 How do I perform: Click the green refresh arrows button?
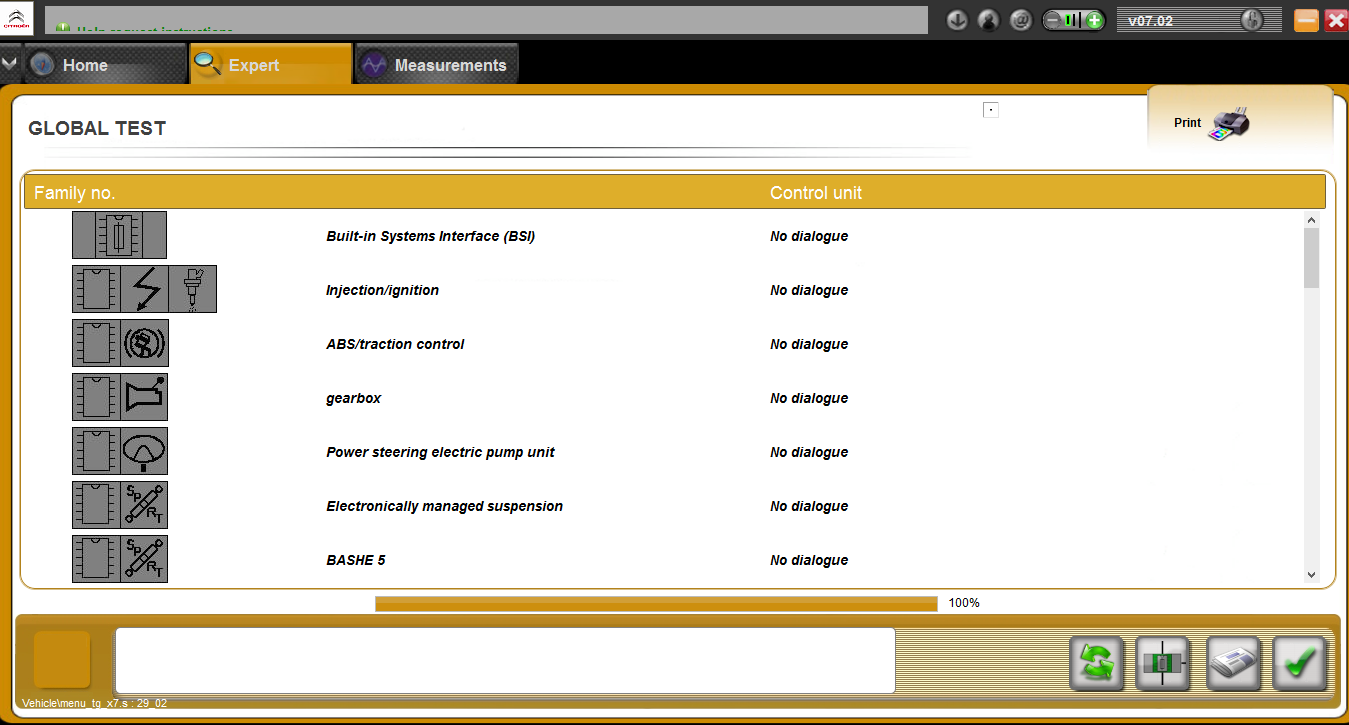pos(1096,663)
